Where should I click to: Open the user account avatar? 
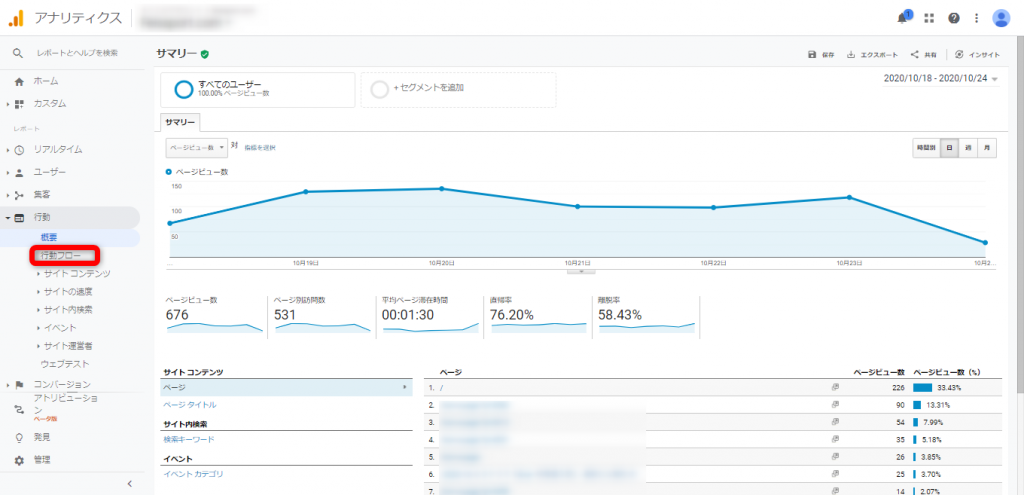(1000, 18)
